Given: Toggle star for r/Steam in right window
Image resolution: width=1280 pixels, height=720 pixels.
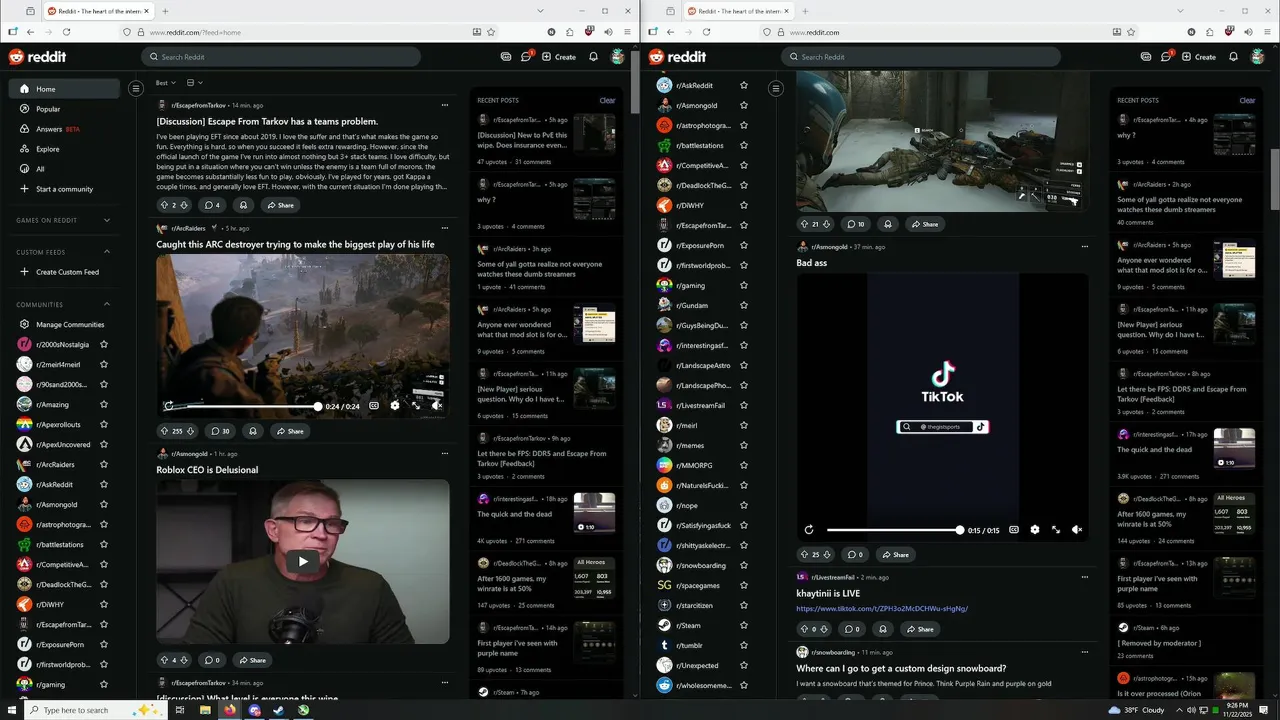Looking at the screenshot, I should tap(744, 625).
